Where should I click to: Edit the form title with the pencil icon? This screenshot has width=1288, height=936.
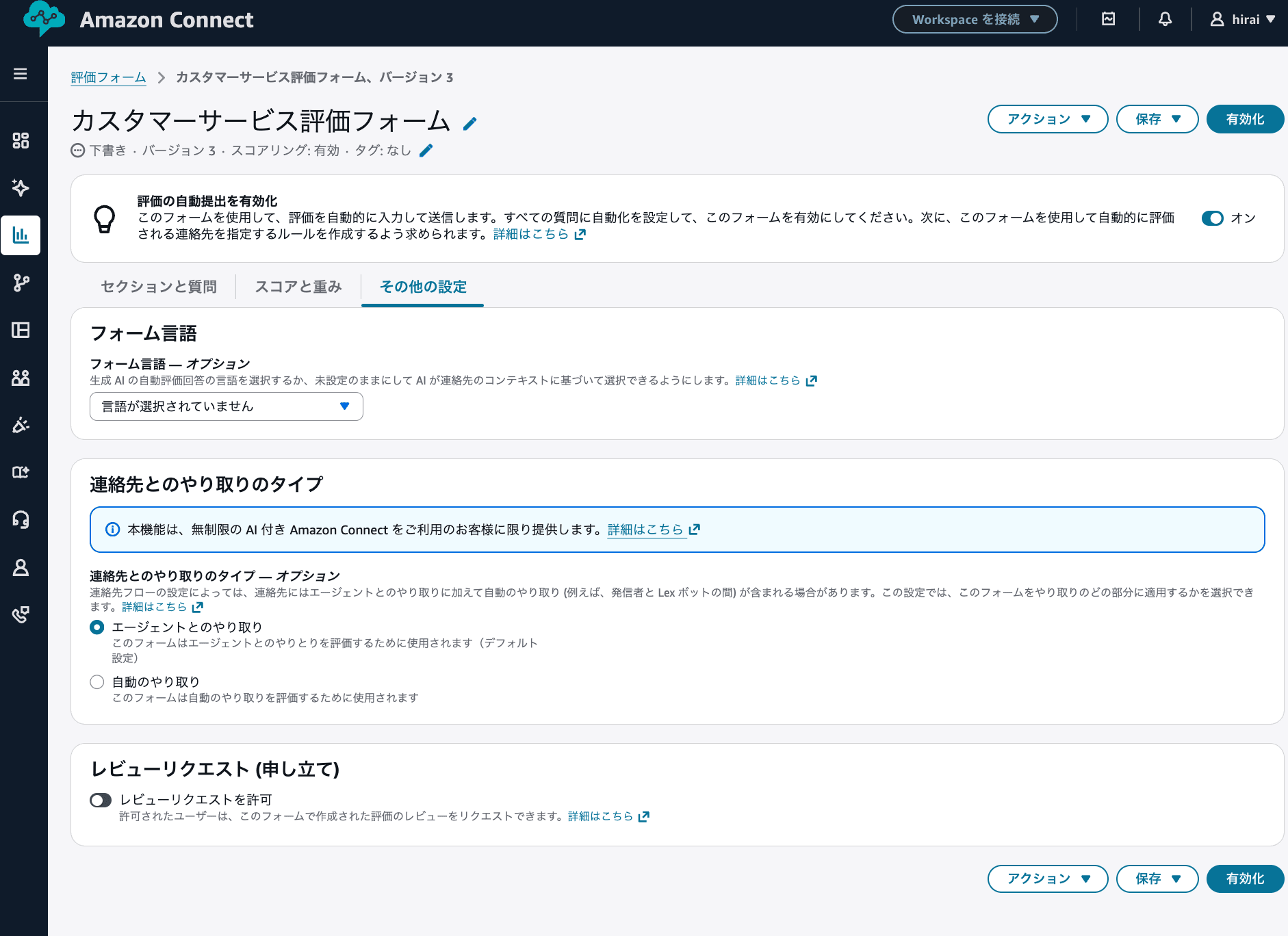469,123
